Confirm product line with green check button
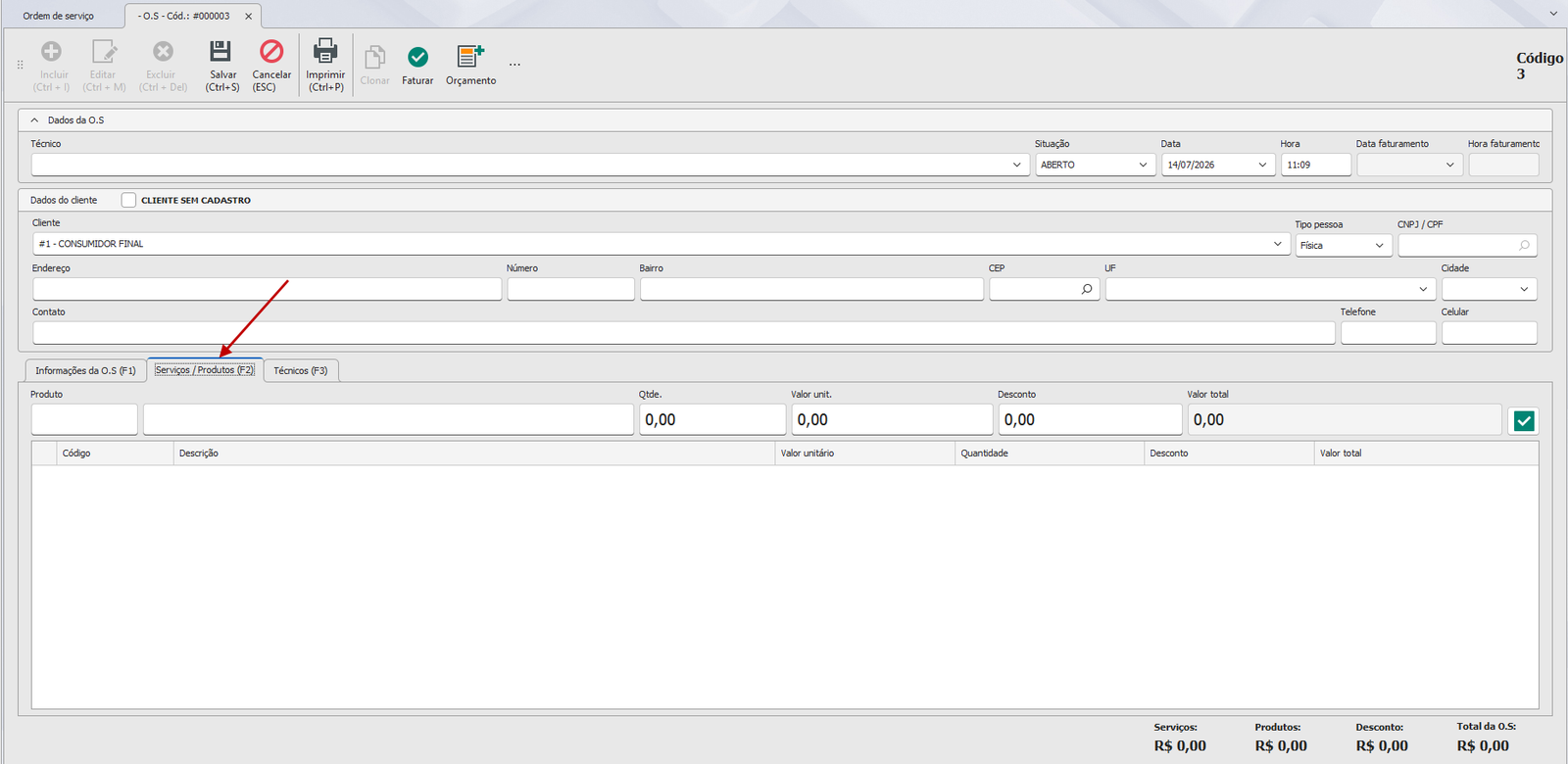Screen dimensions: 1568x764 (1524, 420)
